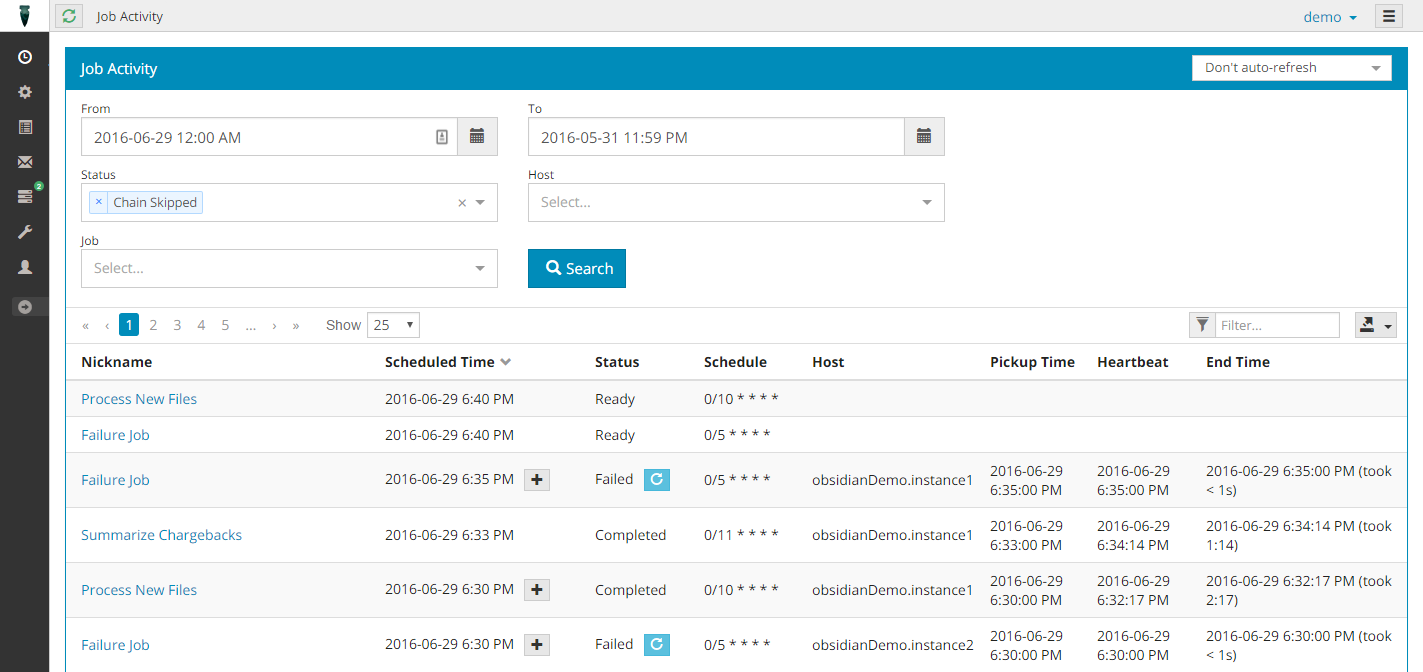Click the envelope notifications sidebar icon
Image resolution: width=1423 pixels, height=672 pixels.
pos(25,162)
